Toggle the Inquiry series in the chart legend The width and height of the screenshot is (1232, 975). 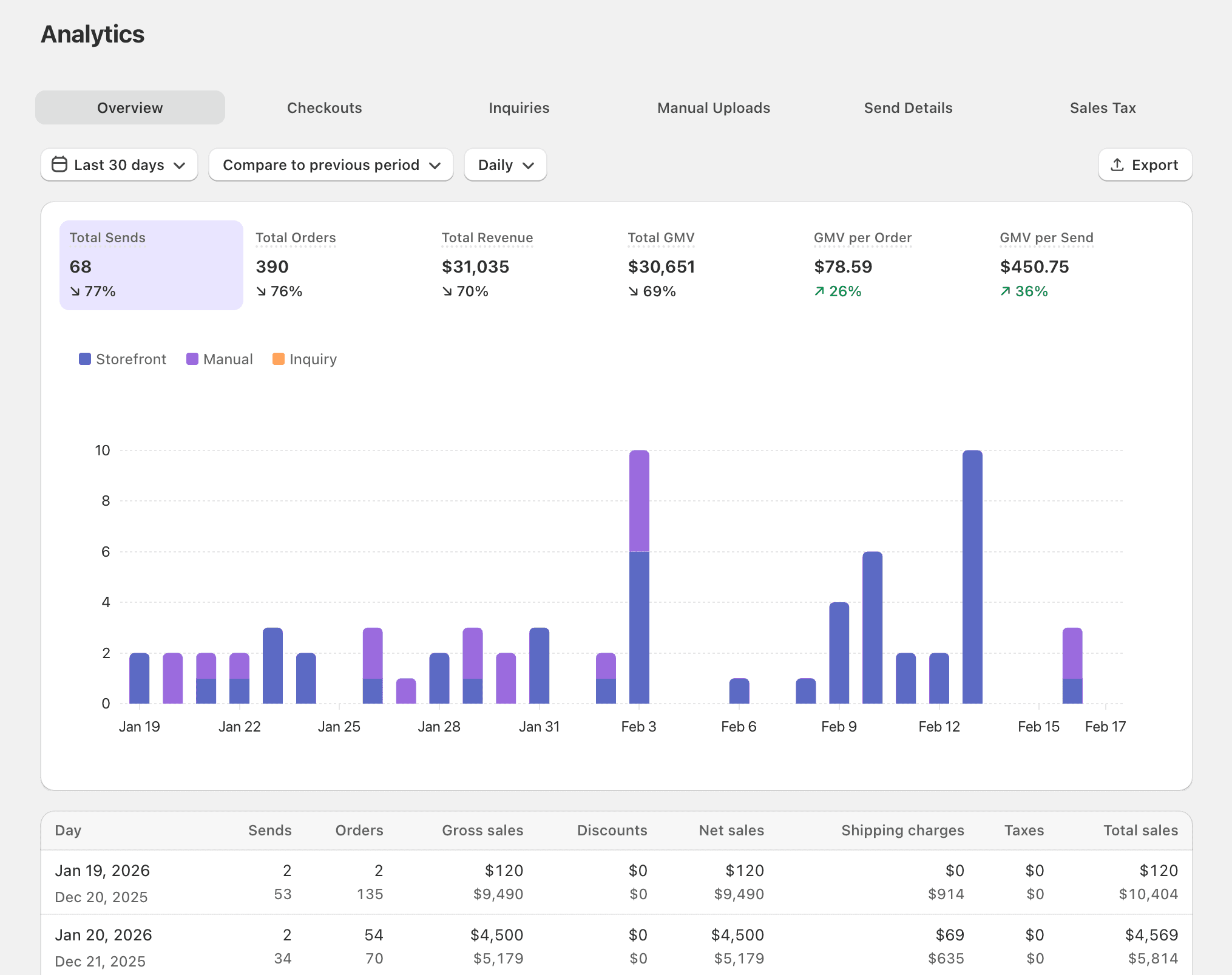pos(304,359)
